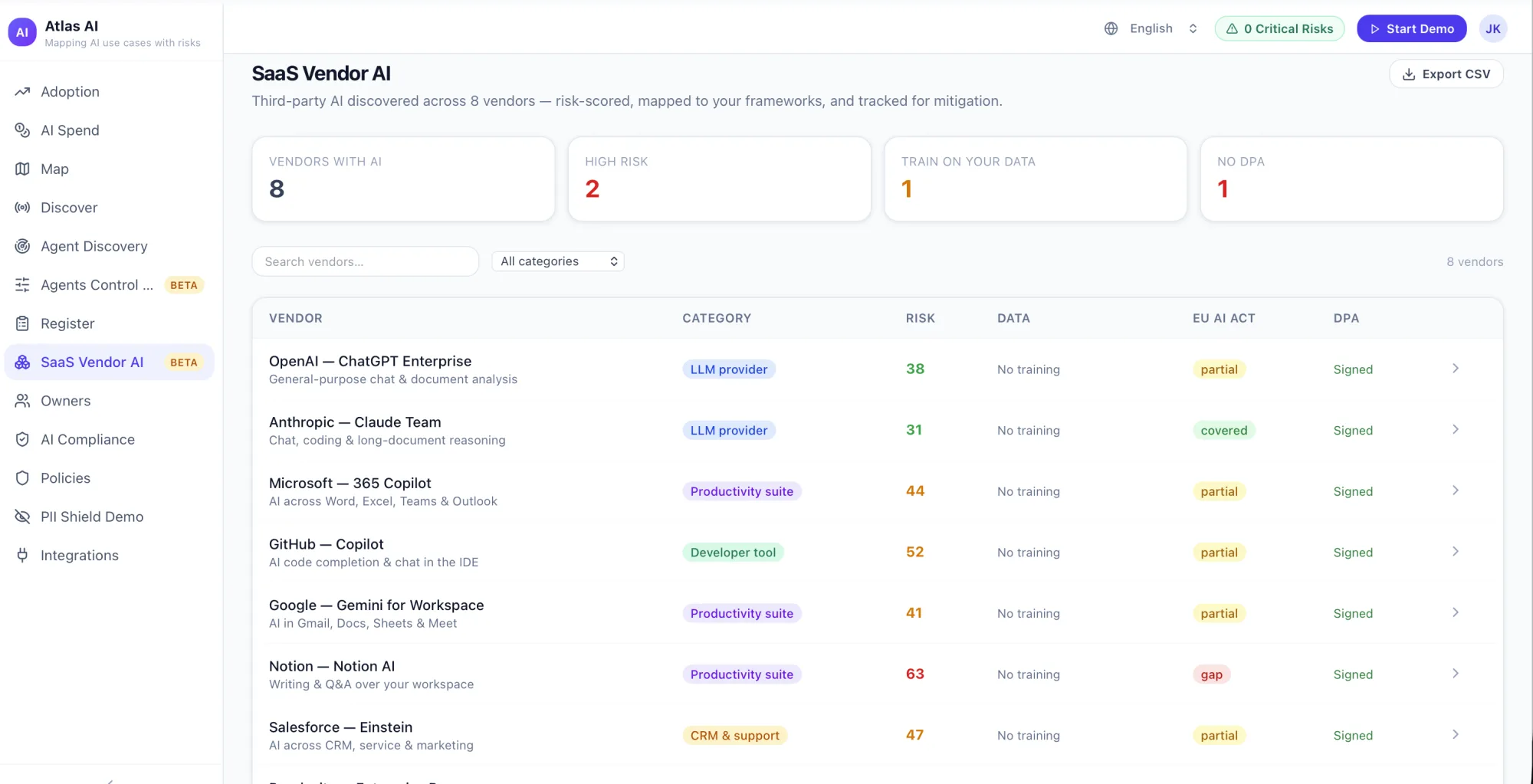Image resolution: width=1533 pixels, height=784 pixels.
Task: Click the risk score 38 for OpenAI
Action: [914, 369]
